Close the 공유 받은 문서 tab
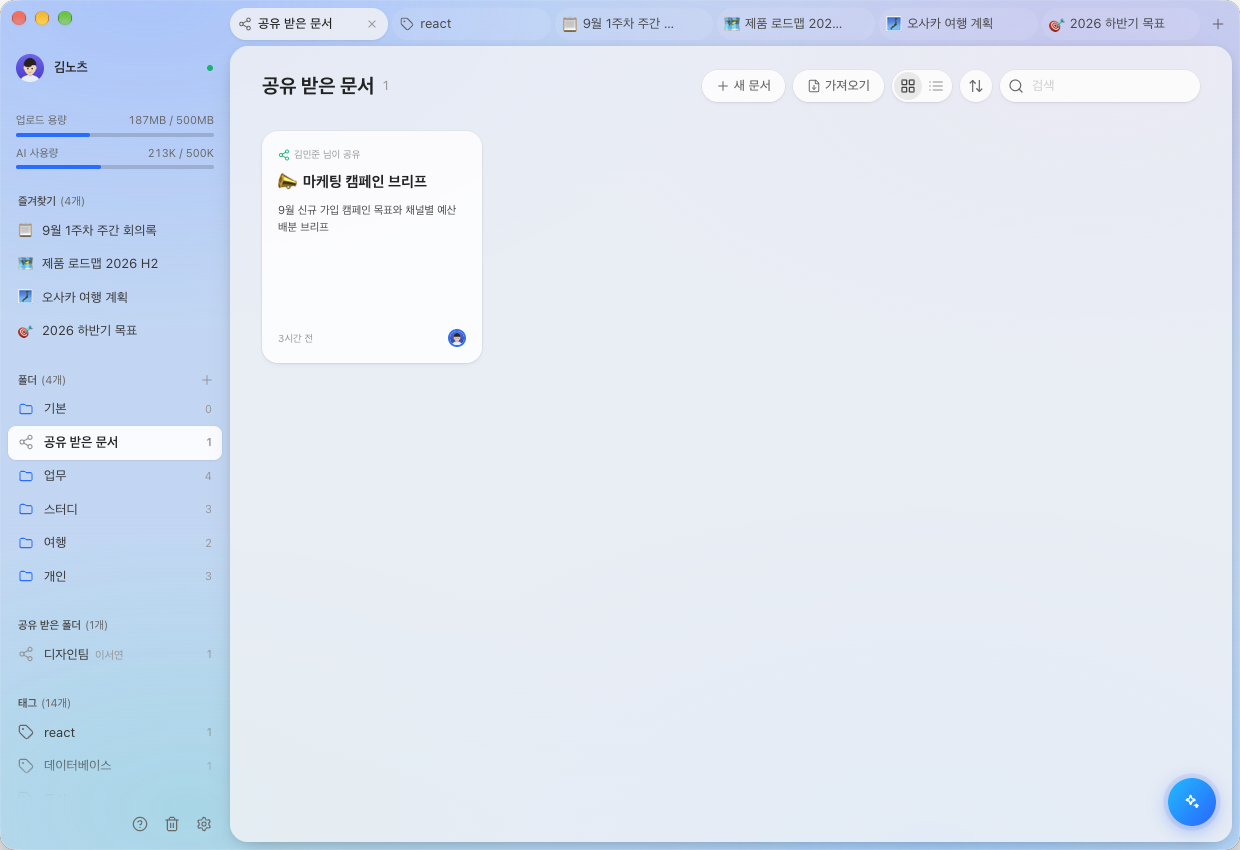 click(x=372, y=24)
